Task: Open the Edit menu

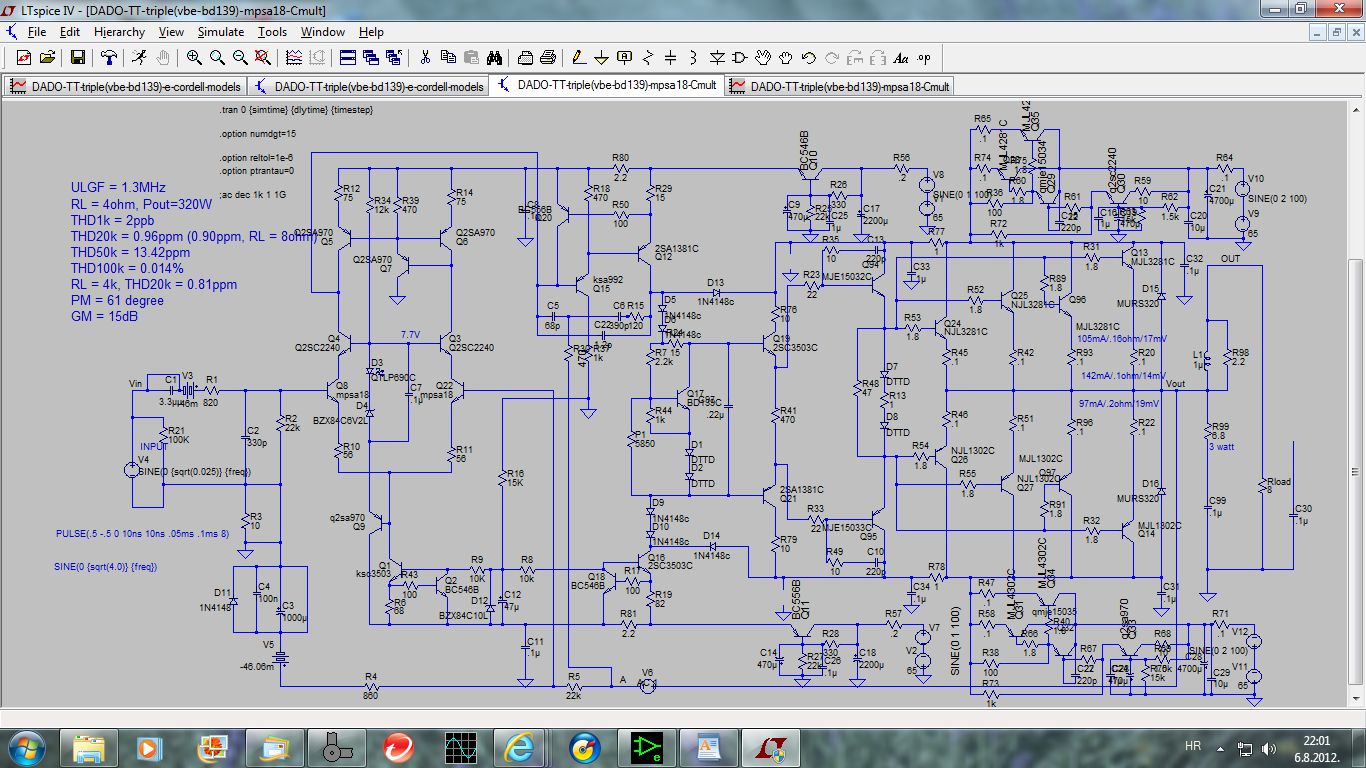Action: click(x=69, y=32)
